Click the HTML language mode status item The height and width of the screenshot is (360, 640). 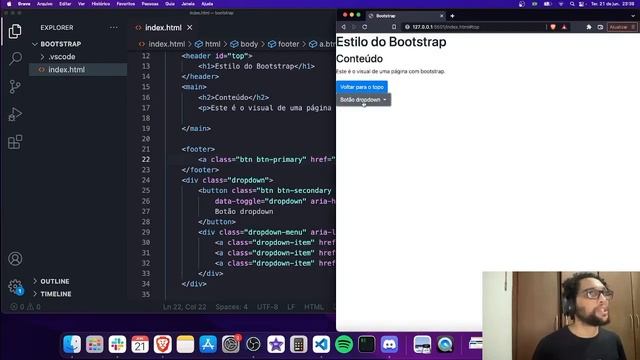click(314, 307)
